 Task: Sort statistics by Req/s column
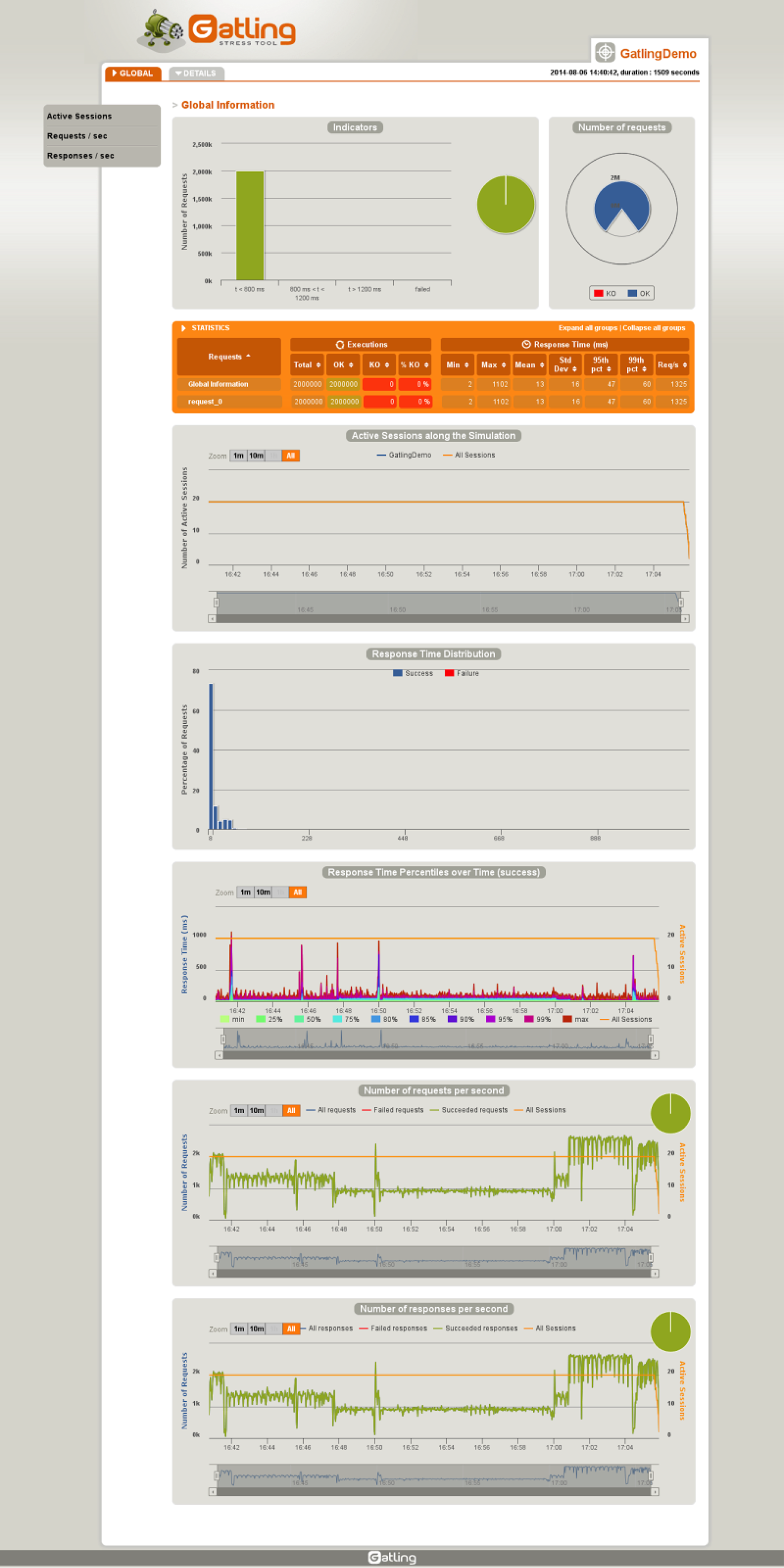point(672,365)
